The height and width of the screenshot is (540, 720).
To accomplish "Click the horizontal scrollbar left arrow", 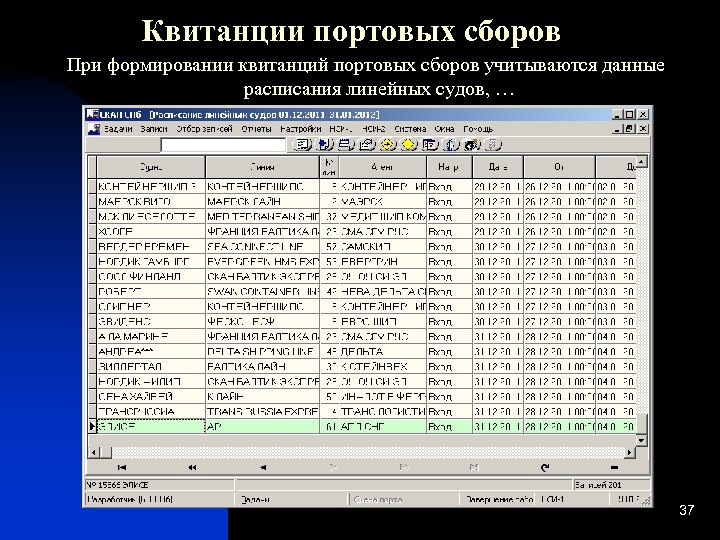I will click(x=94, y=453).
